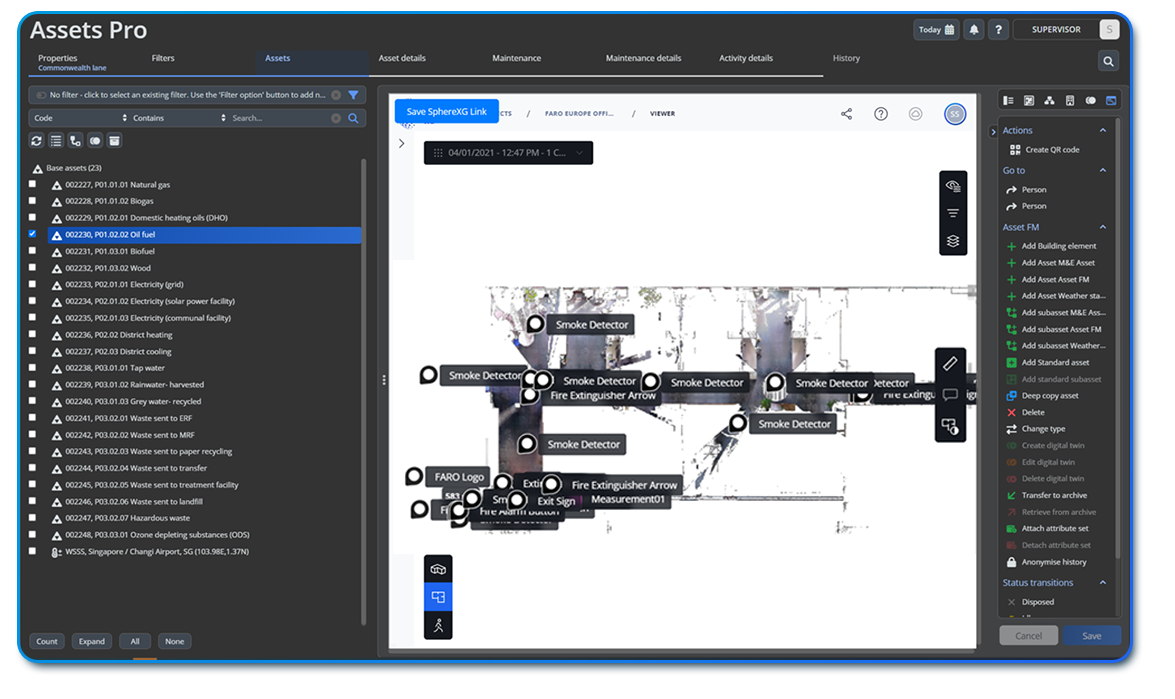The height and width of the screenshot is (699, 1175).
Task: Check the box for 002233 Electricity (grid)
Action: [x=32, y=284]
